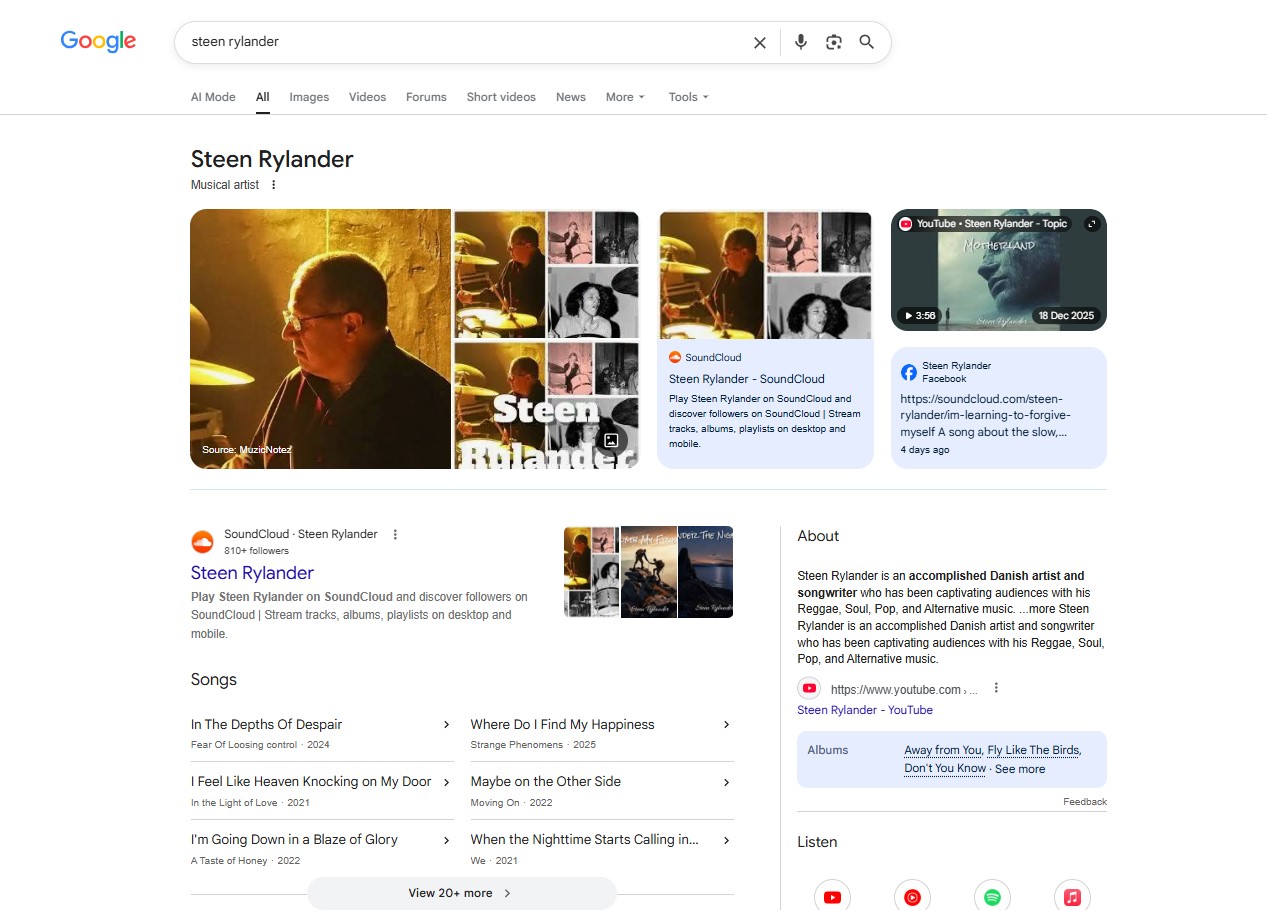Open Steen Rylander - YouTube link

click(x=865, y=710)
